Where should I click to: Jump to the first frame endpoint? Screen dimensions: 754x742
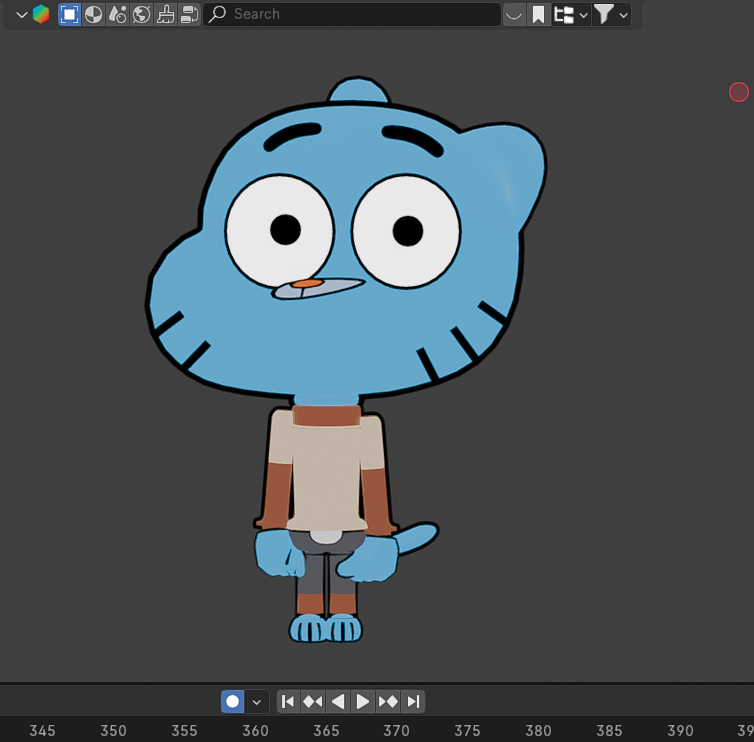click(288, 702)
